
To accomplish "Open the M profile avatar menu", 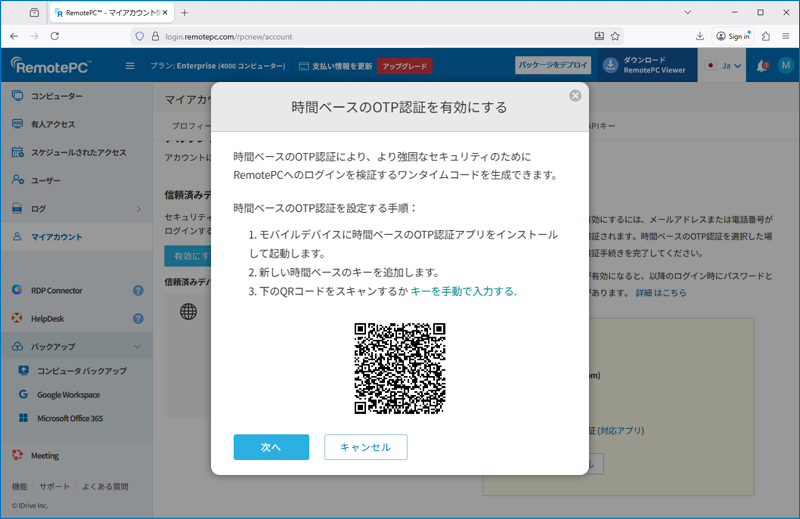I will (786, 65).
